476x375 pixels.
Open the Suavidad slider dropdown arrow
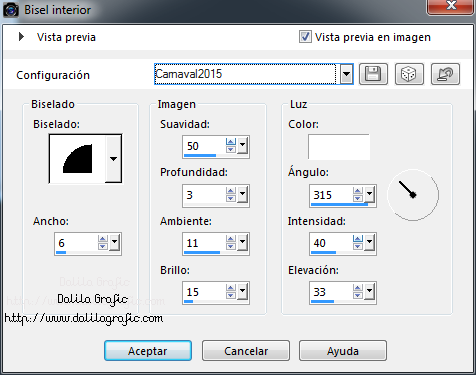[x=242, y=146]
